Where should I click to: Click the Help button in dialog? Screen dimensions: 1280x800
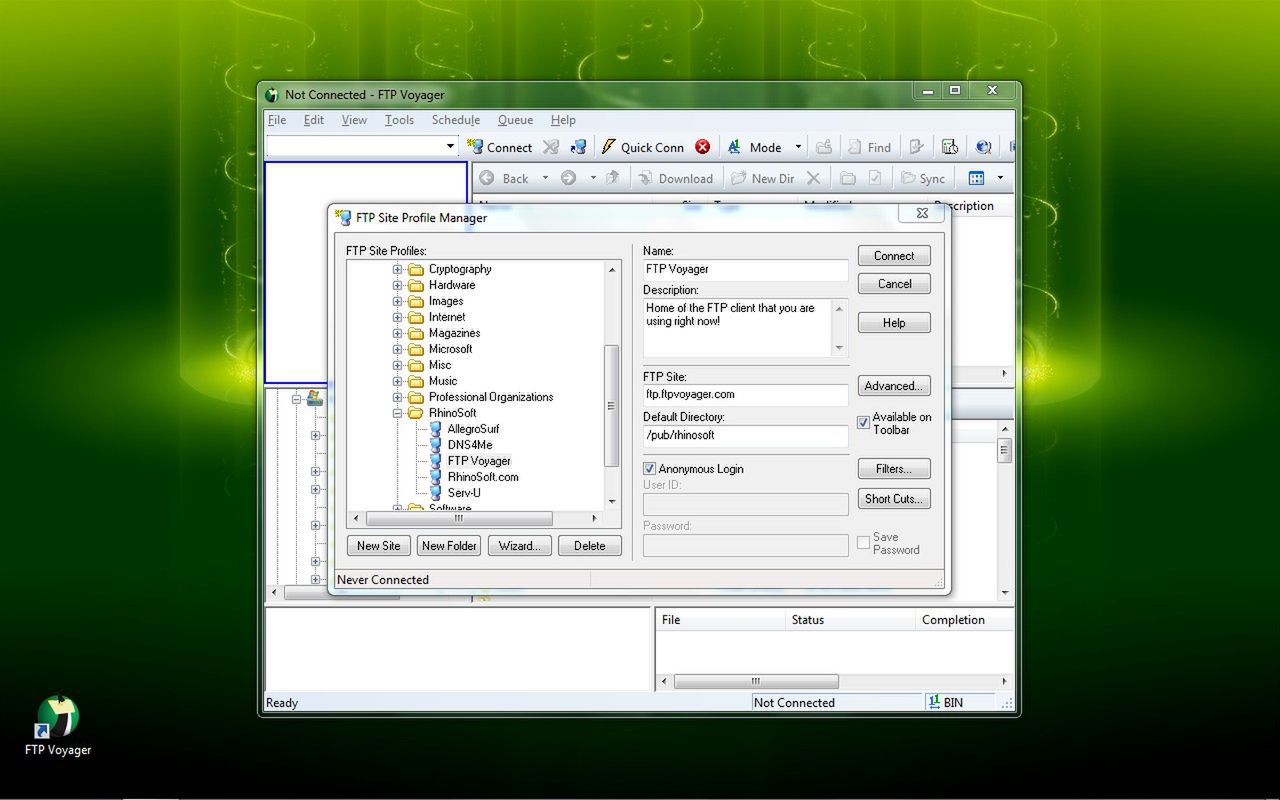click(x=894, y=323)
